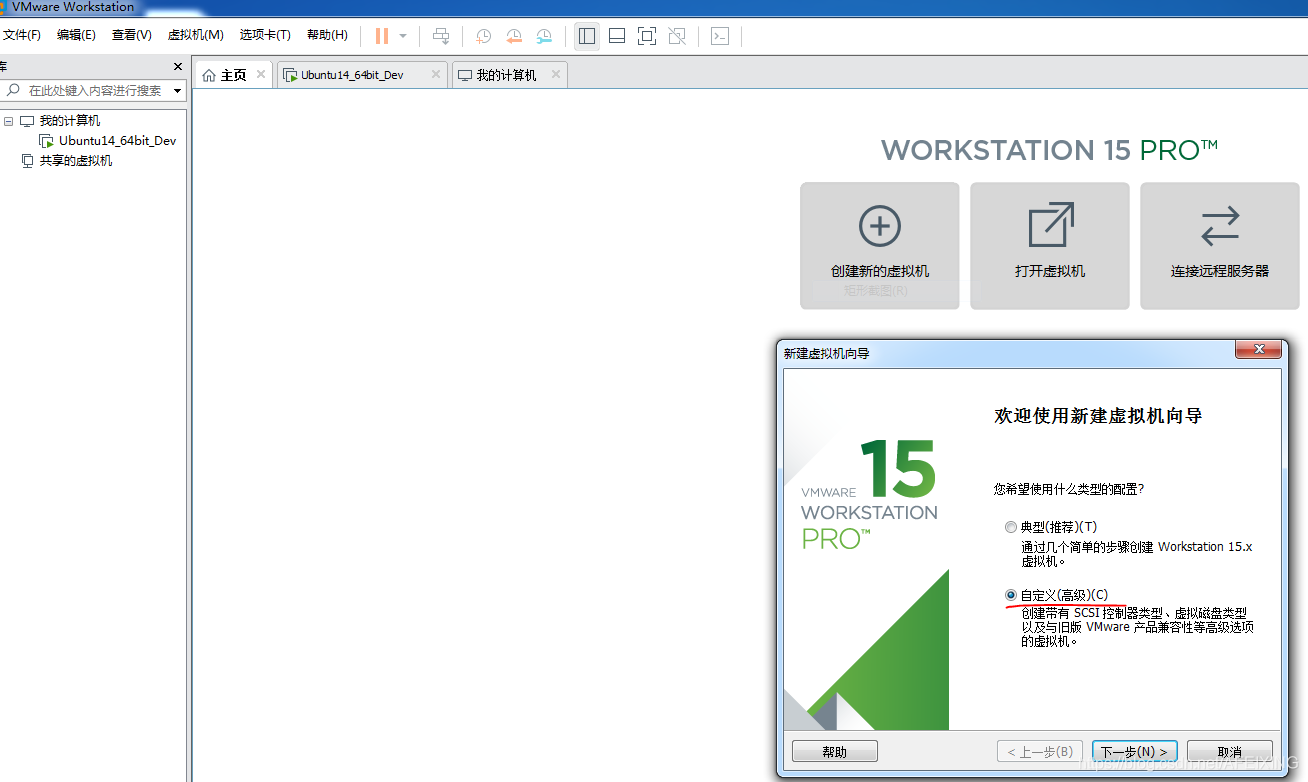This screenshot has width=1308, height=782.
Task: Close the 新建虚拟机向导 dialog
Action: coord(1258,350)
